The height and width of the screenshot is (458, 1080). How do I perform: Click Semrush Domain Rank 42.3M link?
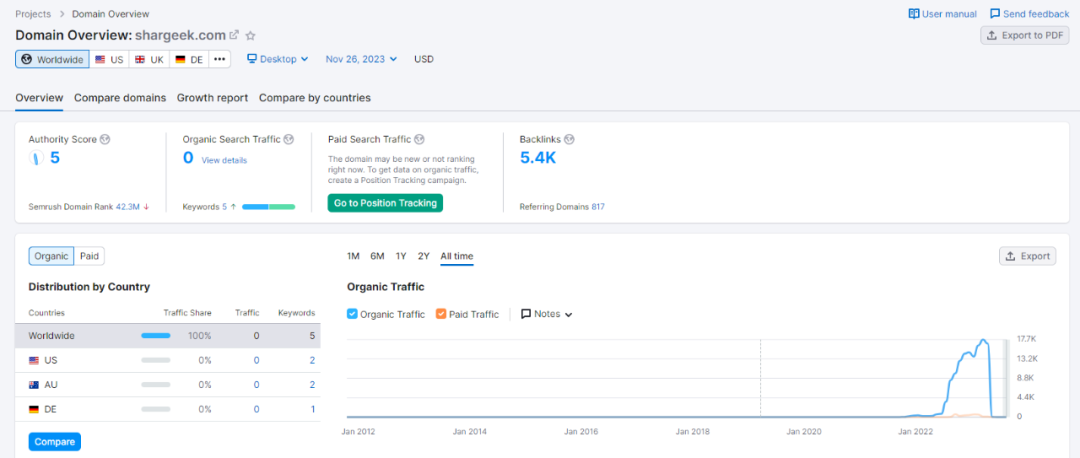[x=128, y=206]
